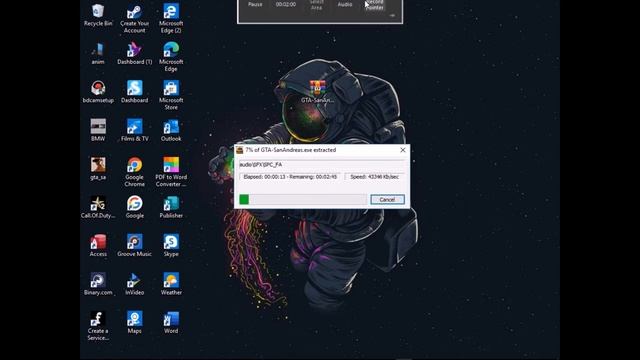
Task: Select the Groove Music shortcut
Action: coord(134,246)
